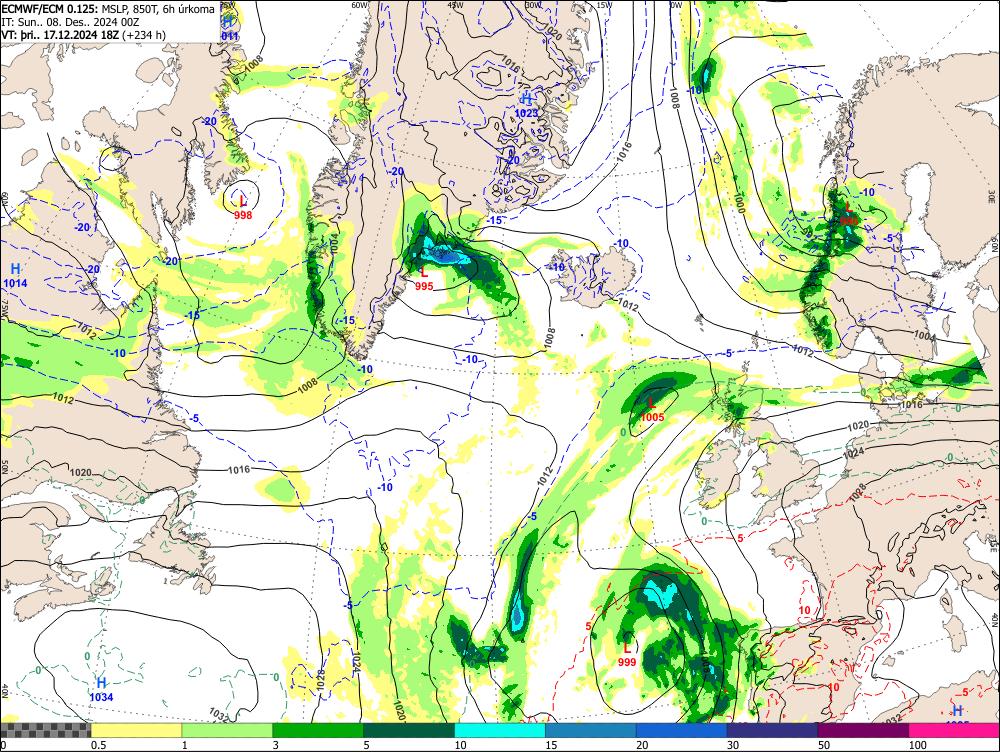1000x752 pixels.
Task: Click the valid time '17.12.2024 18Z (+234 h)'
Action: (105, 35)
